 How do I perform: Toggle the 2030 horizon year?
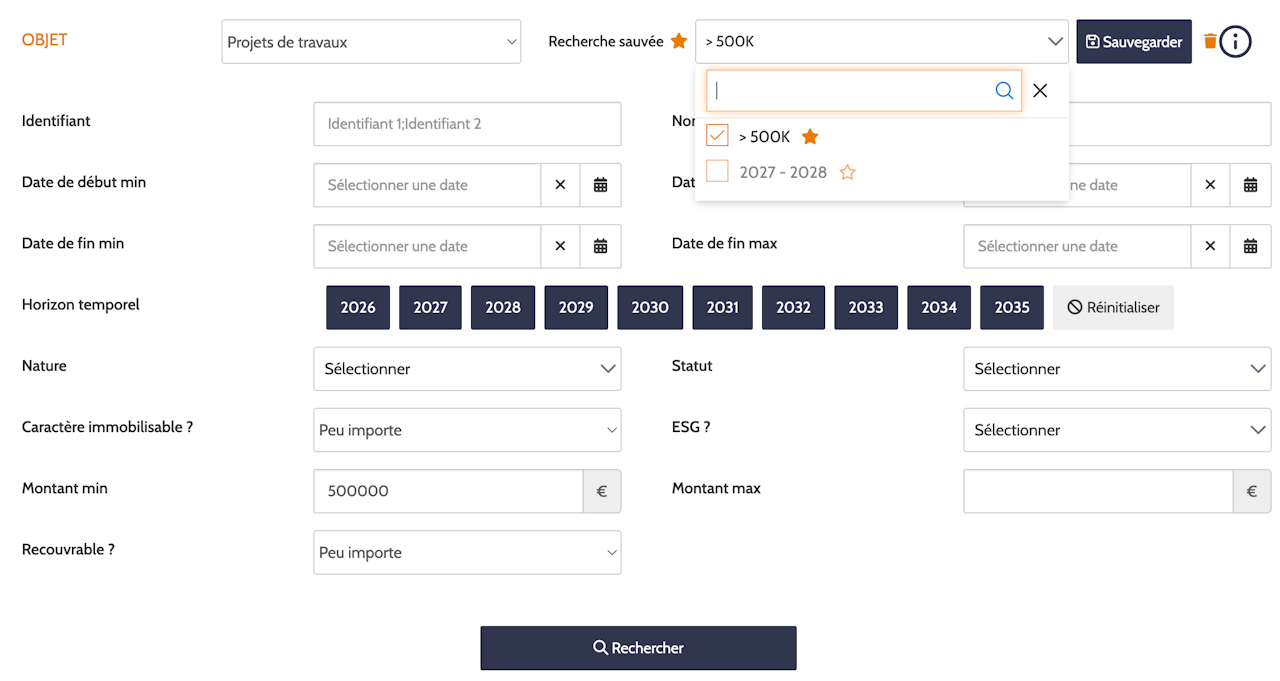click(x=650, y=307)
